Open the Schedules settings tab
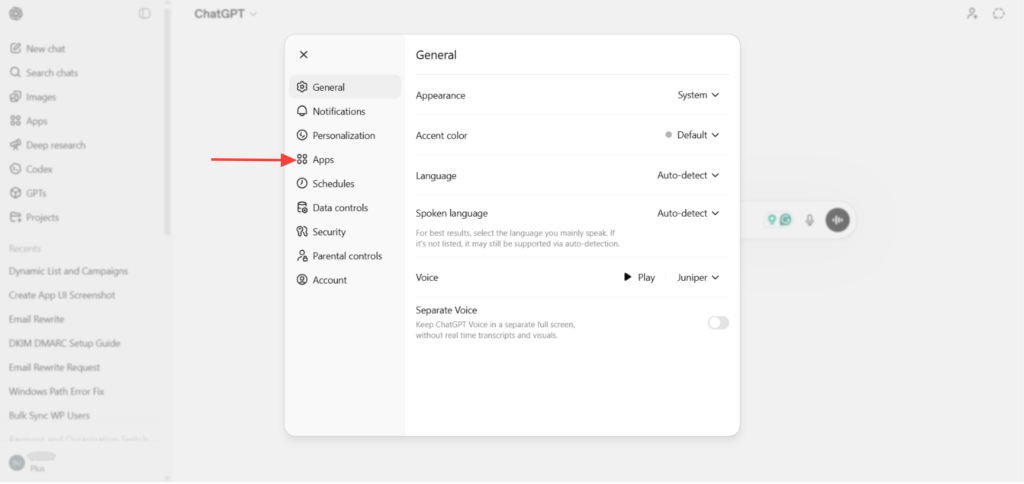1024x484 pixels. pos(345,184)
